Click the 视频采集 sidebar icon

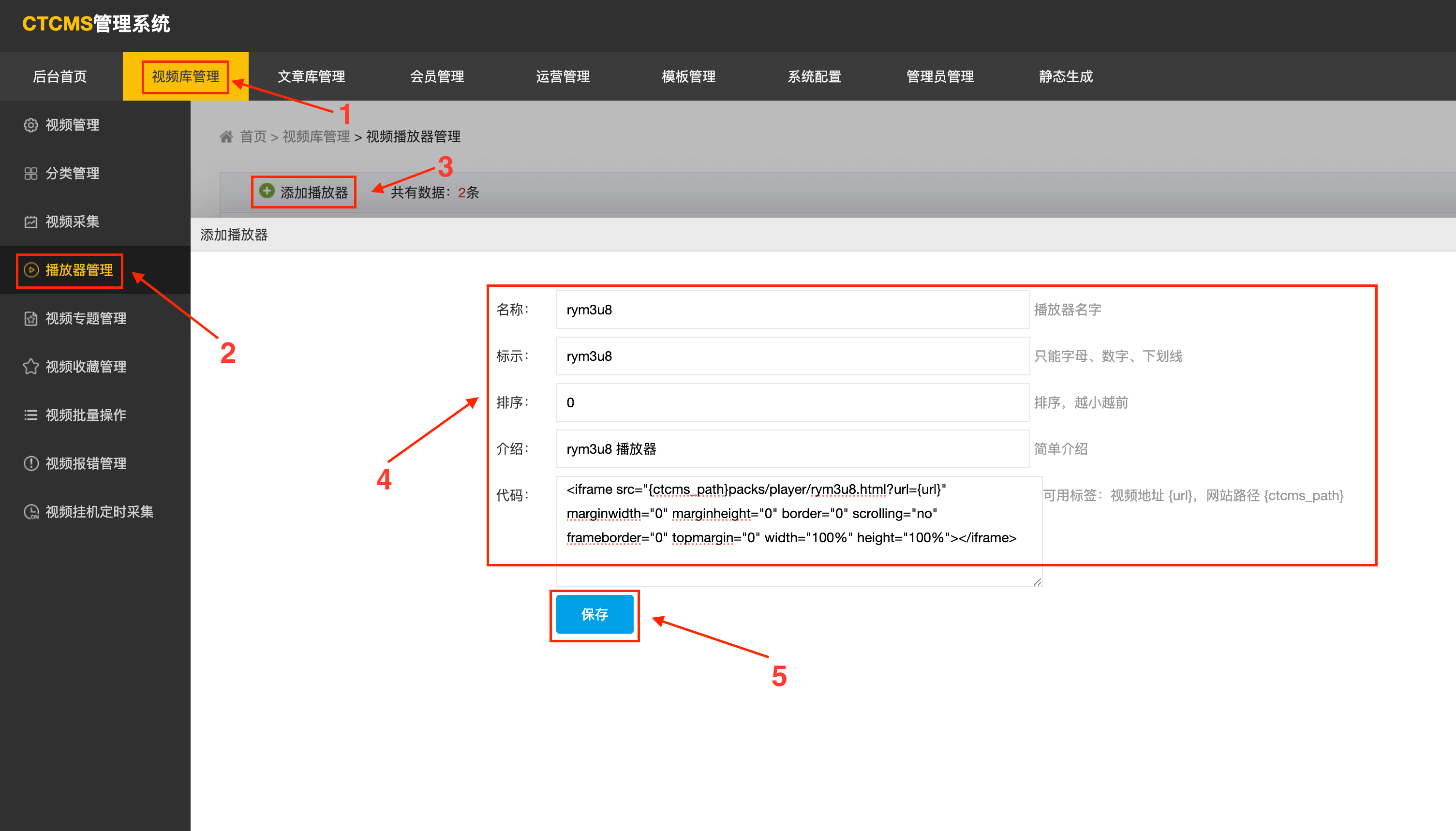tap(31, 222)
